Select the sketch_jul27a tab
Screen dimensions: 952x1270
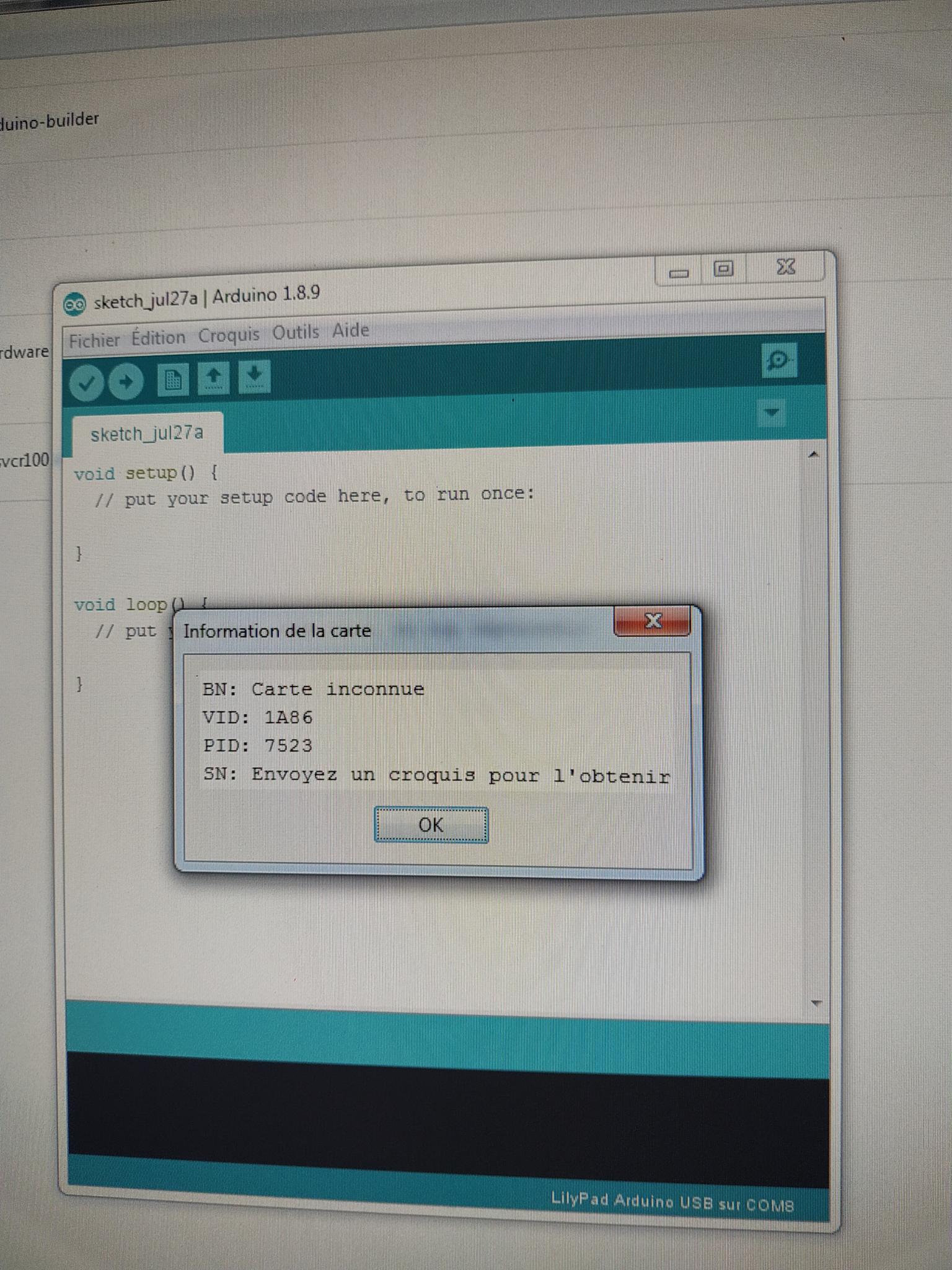pos(147,433)
